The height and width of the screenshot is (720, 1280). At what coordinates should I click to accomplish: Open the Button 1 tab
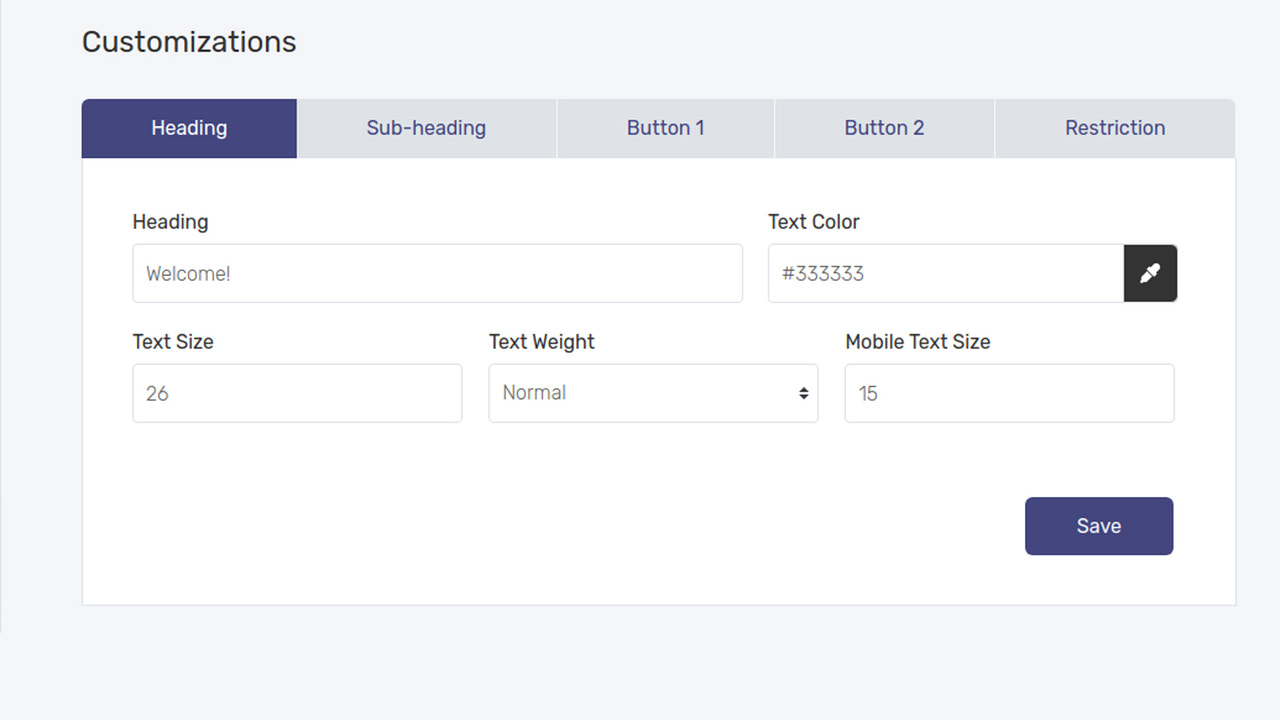tap(665, 128)
